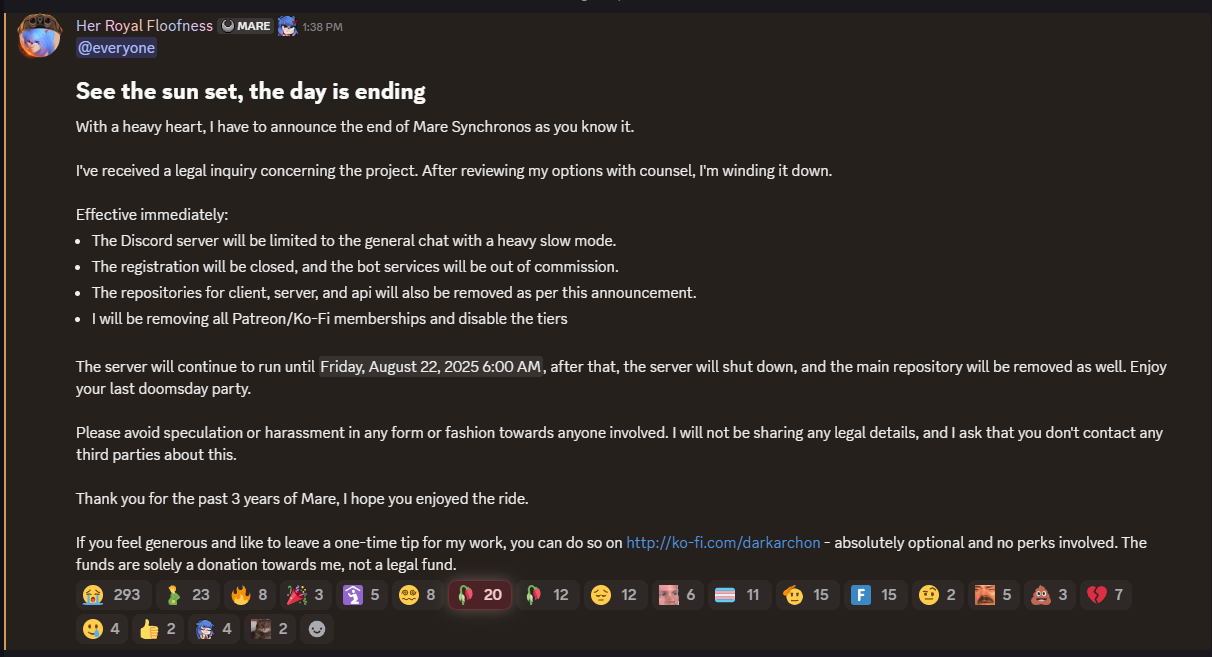Click the bottle emoji reaction with 23
This screenshot has width=1212, height=657.
[x=188, y=595]
